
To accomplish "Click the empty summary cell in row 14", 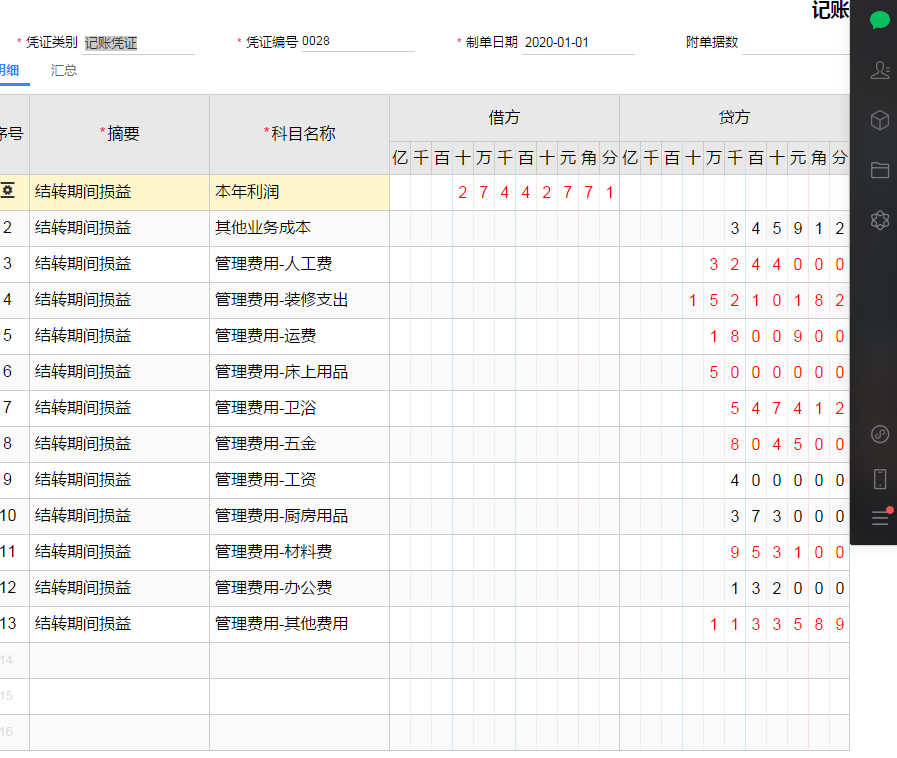I will click(120, 661).
